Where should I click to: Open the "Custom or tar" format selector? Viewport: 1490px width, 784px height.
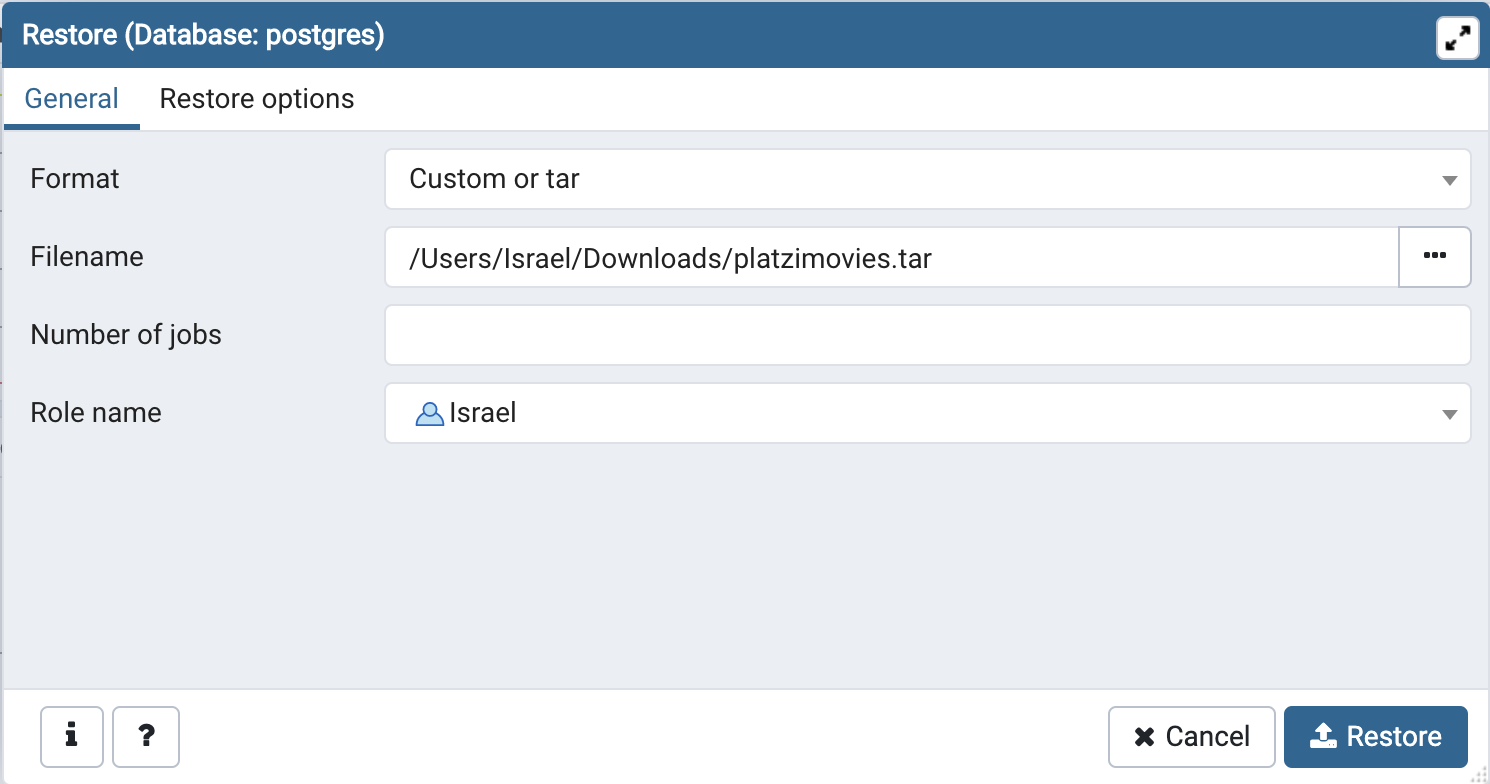point(927,179)
